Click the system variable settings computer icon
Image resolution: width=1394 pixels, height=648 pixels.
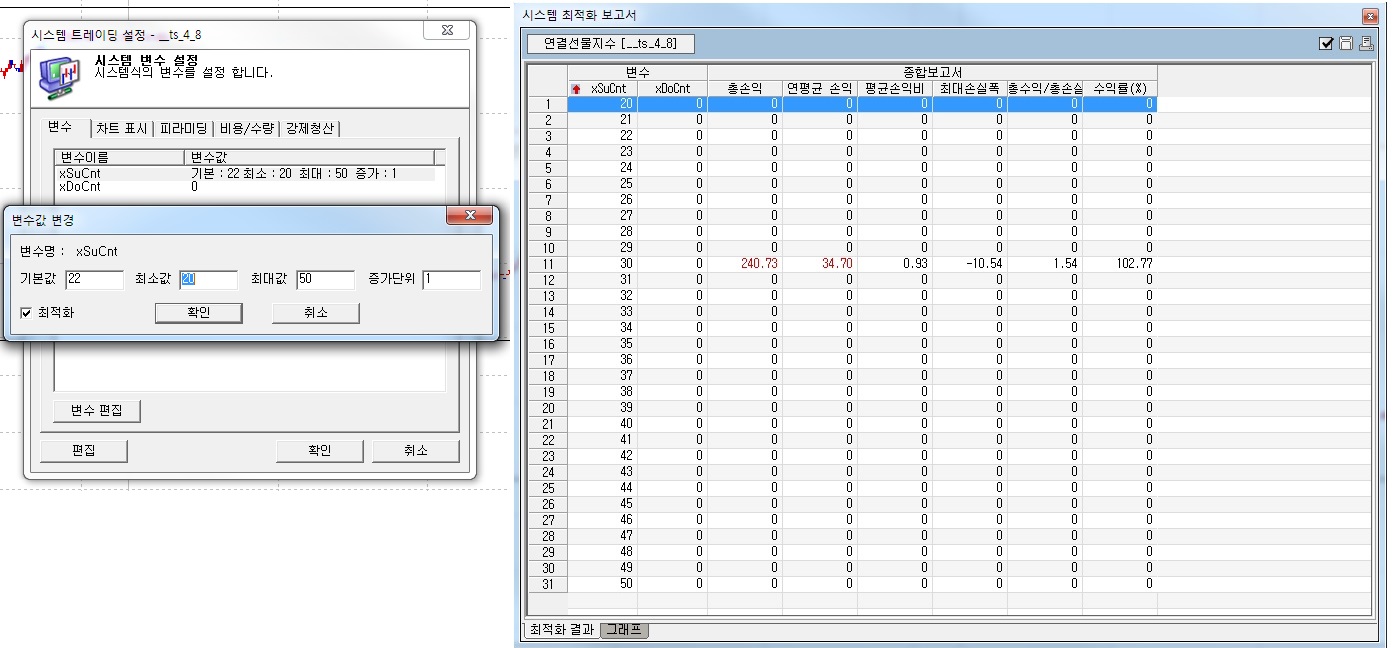58,76
